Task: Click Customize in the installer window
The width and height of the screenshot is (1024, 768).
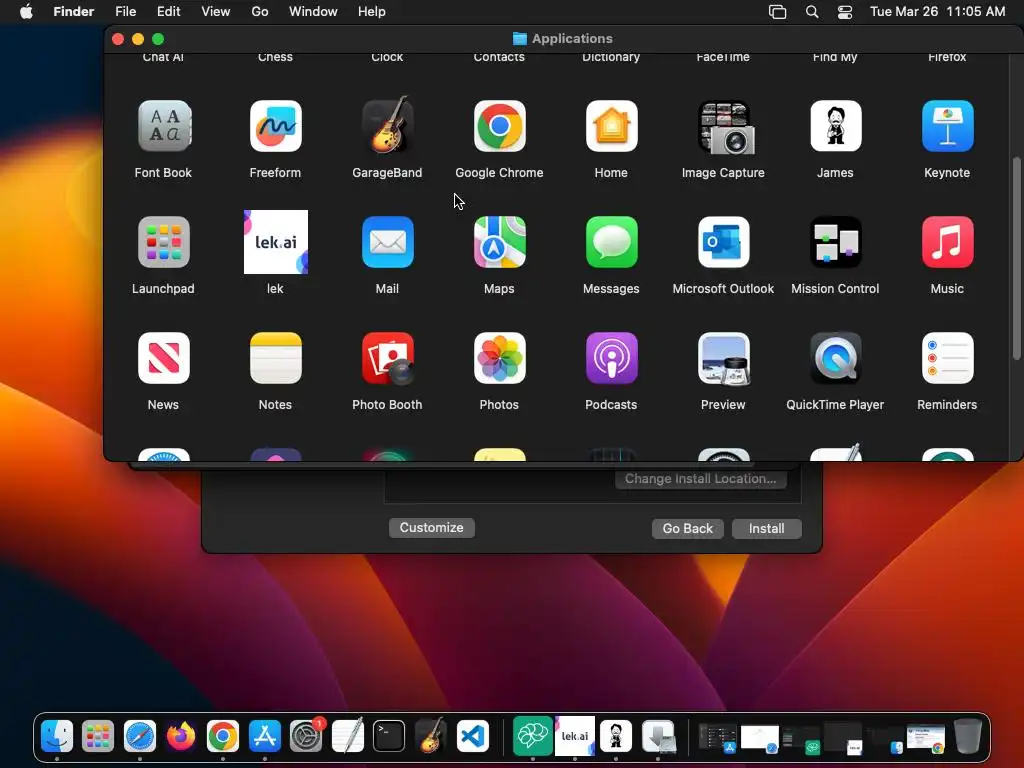Action: pyautogui.click(x=432, y=528)
